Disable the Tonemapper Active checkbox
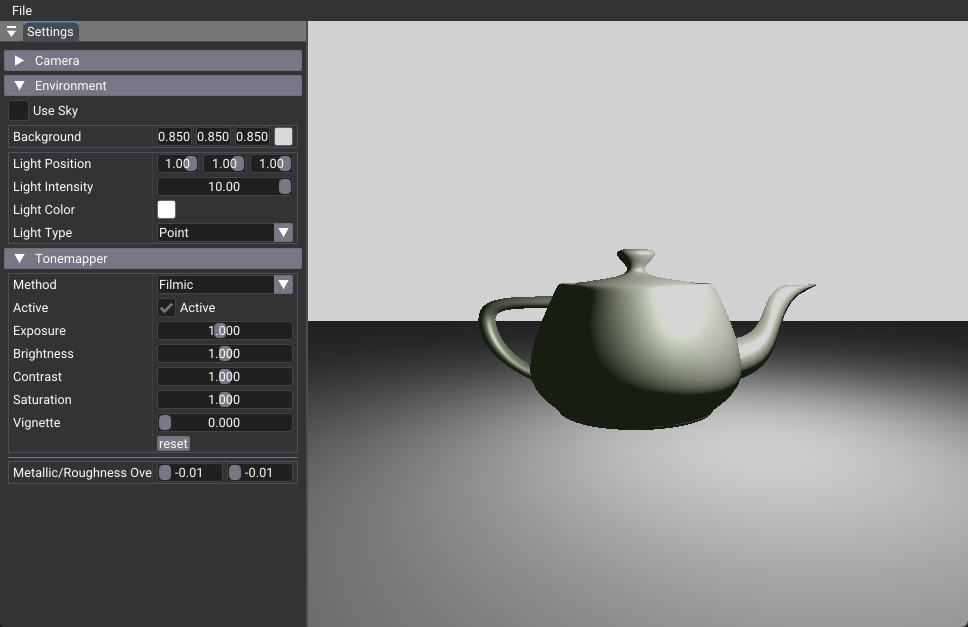 tap(167, 308)
